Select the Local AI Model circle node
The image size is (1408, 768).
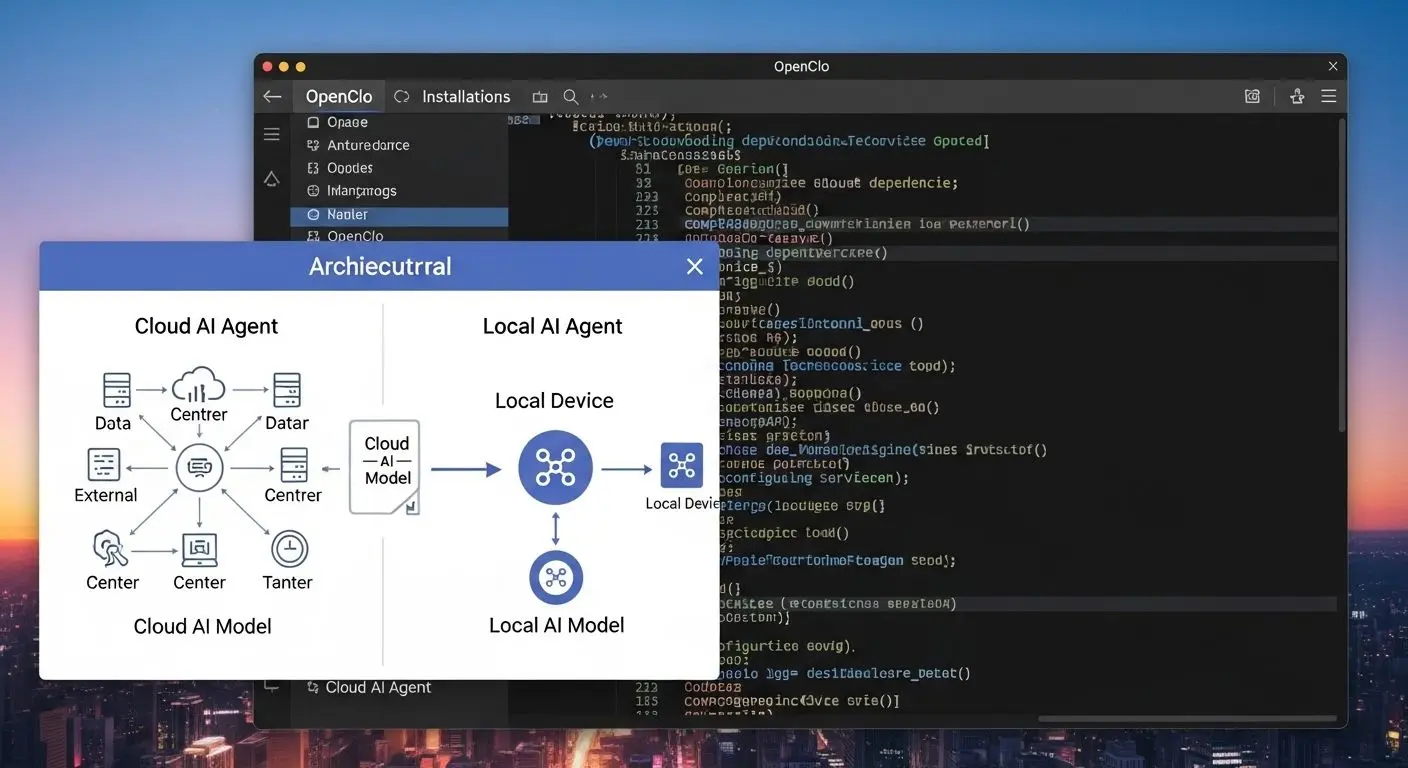pos(555,577)
